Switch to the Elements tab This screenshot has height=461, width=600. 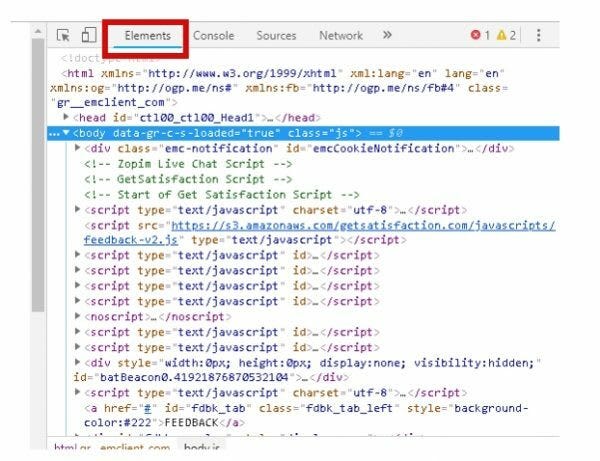click(147, 36)
